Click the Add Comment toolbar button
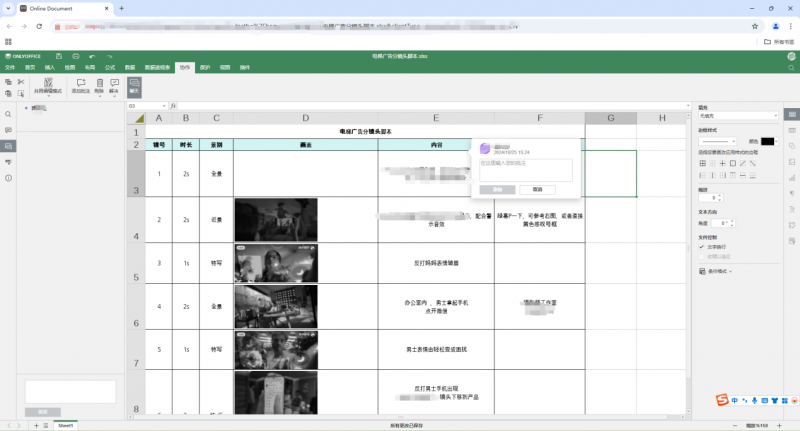The image size is (800, 431). click(80, 86)
